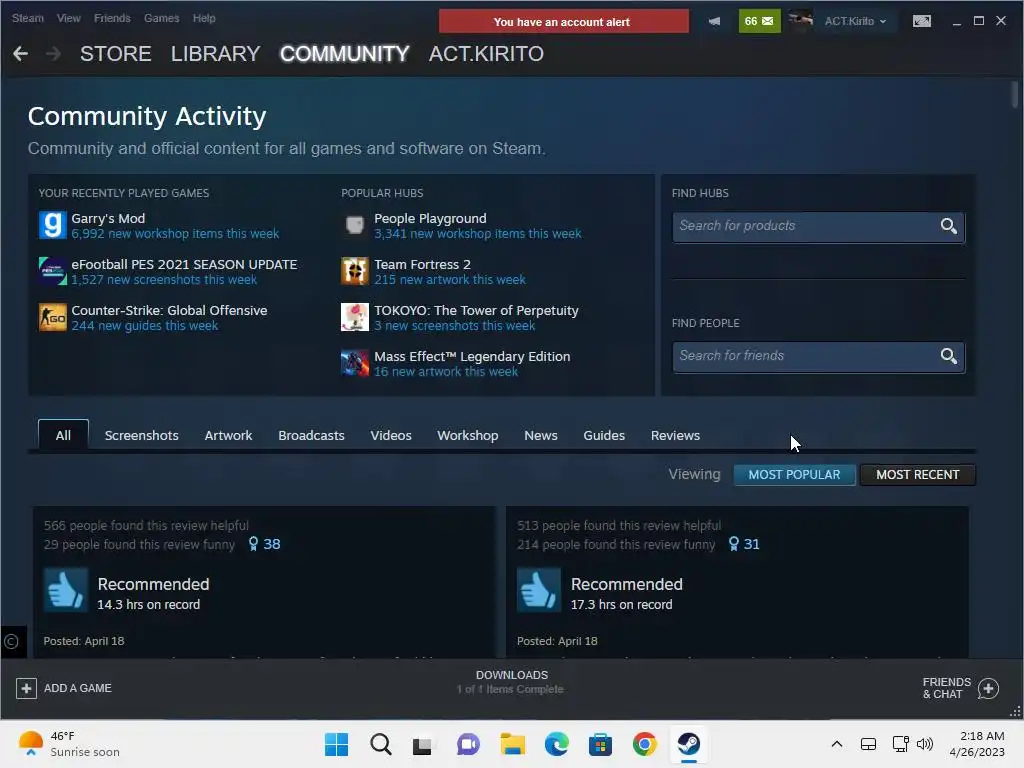Launch Google Chrome from taskbar

click(x=644, y=744)
